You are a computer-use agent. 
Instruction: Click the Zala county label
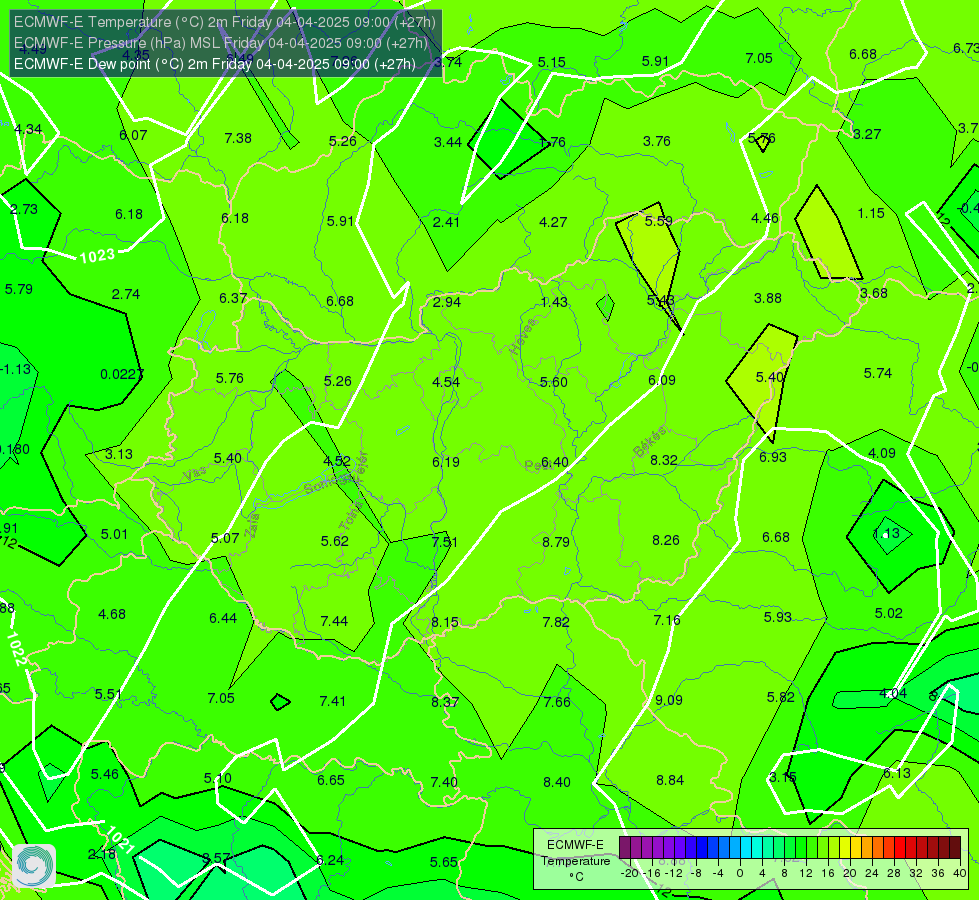[x=252, y=525]
